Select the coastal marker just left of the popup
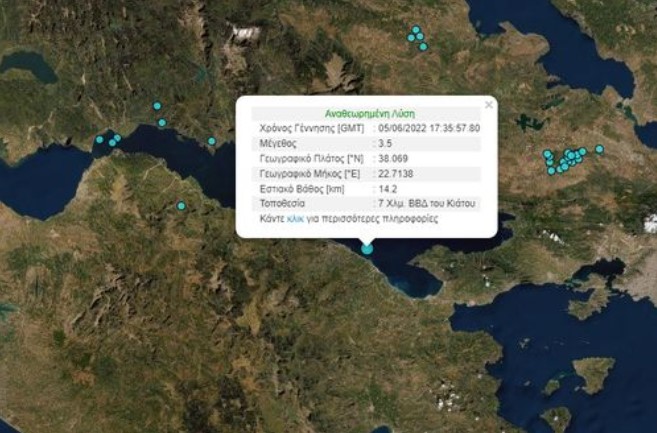The image size is (657, 433). [211, 141]
